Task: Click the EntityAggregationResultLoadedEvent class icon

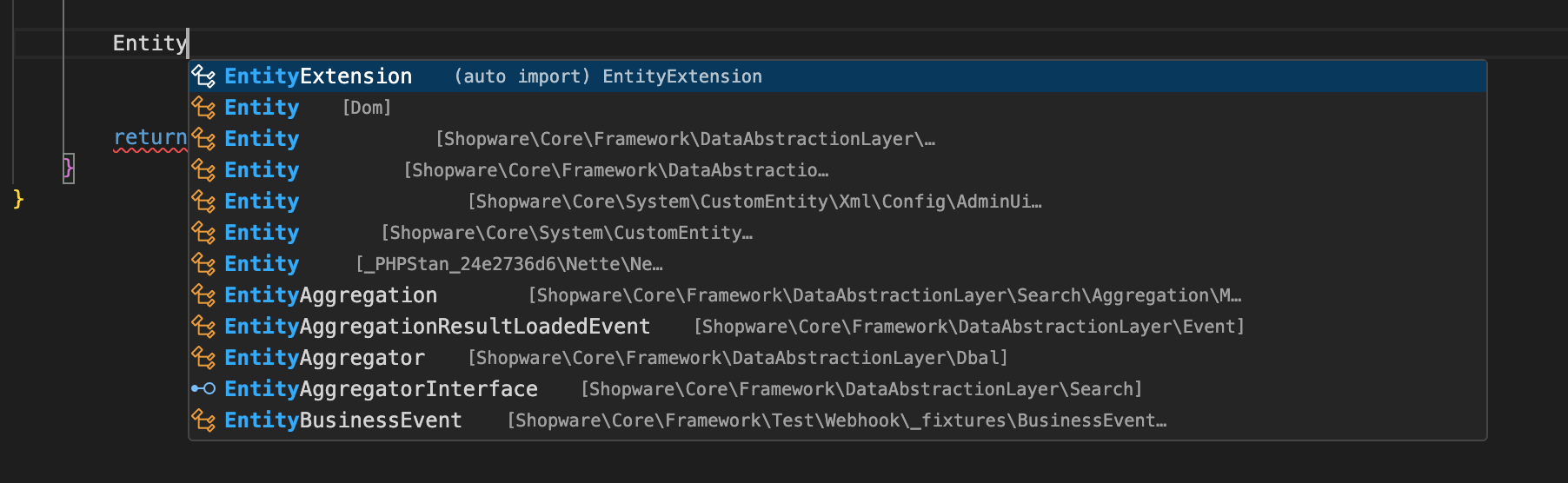Action: coord(203,327)
